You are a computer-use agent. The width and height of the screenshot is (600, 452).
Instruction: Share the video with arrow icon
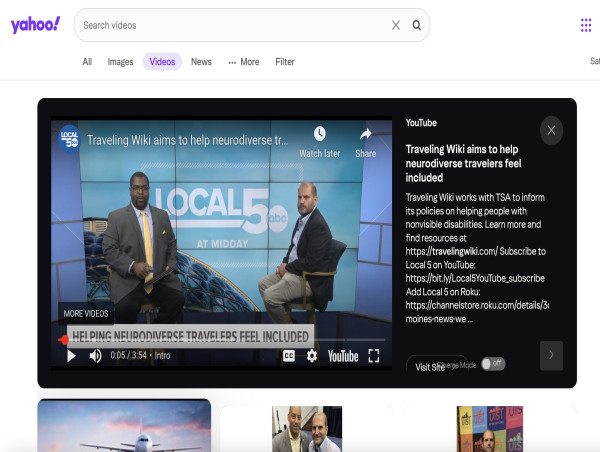[365, 142]
